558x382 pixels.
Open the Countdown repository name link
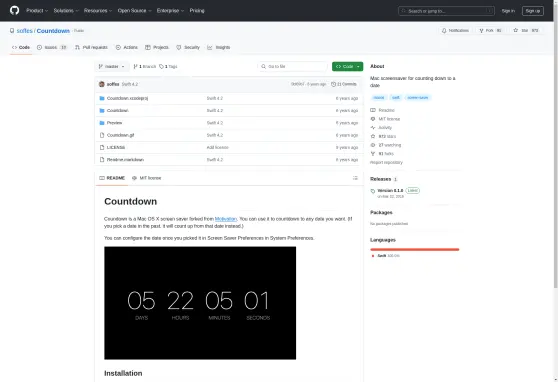click(x=53, y=31)
